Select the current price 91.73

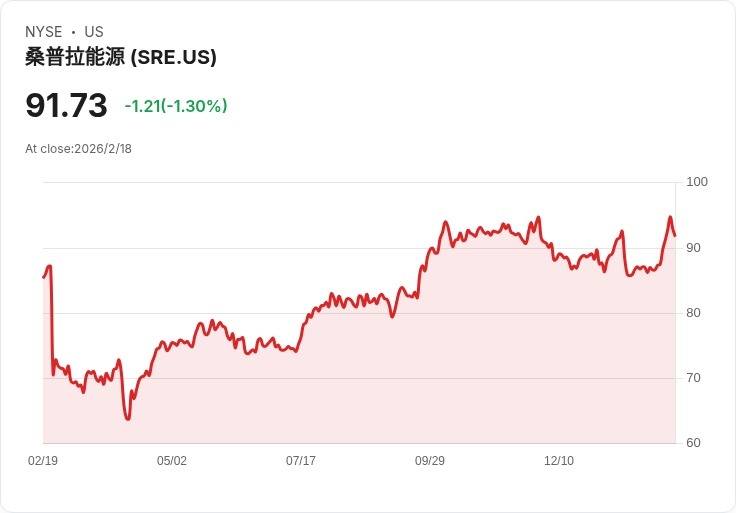tap(66, 105)
